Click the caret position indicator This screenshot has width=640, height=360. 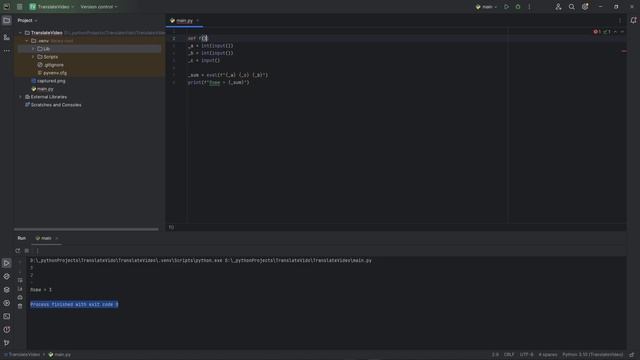[495, 355]
